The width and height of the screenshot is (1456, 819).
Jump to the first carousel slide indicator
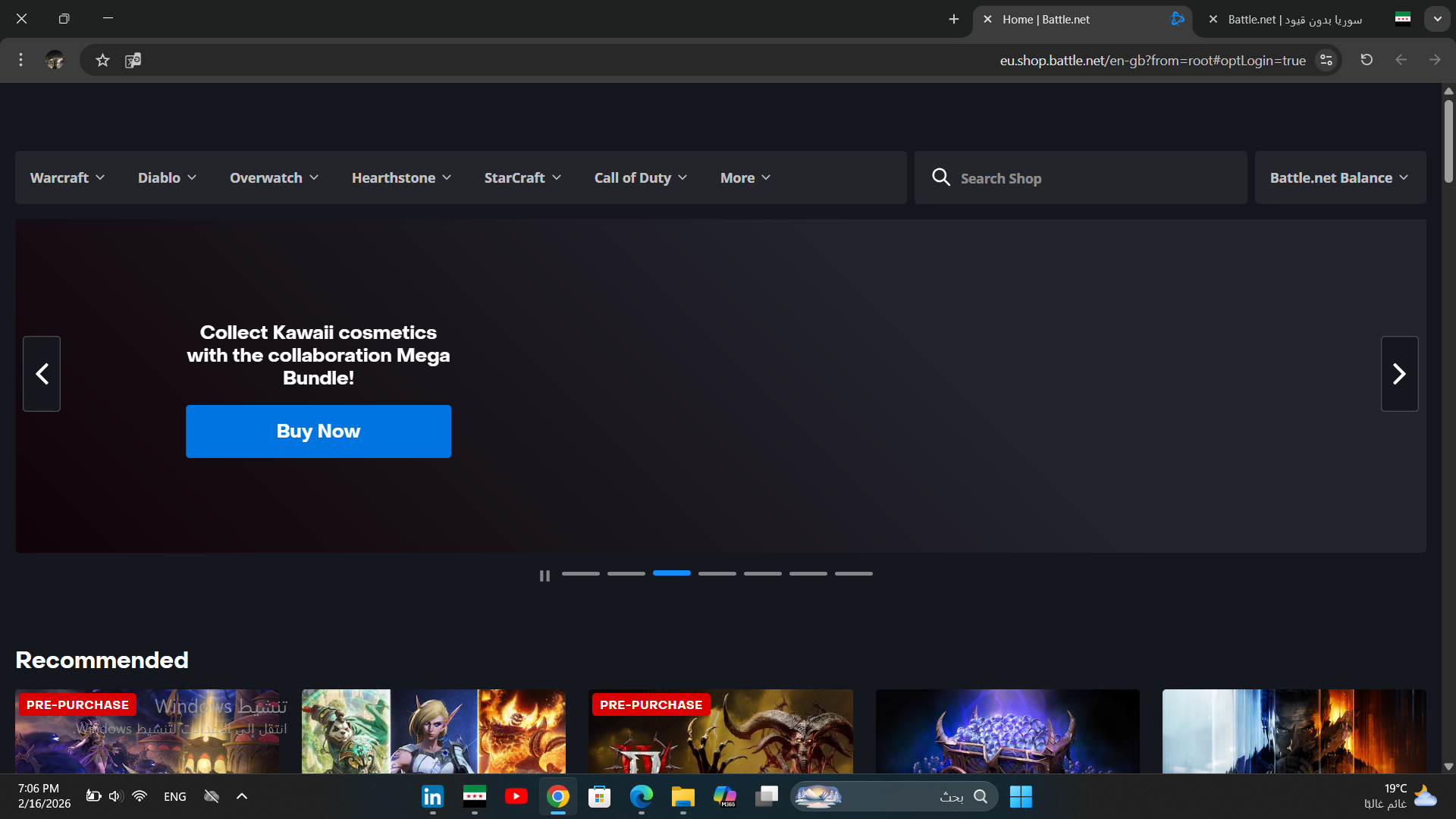coord(580,574)
